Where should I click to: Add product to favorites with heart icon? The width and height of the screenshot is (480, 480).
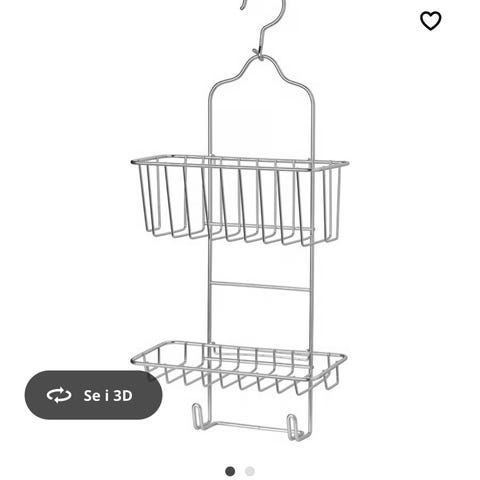(x=430, y=21)
